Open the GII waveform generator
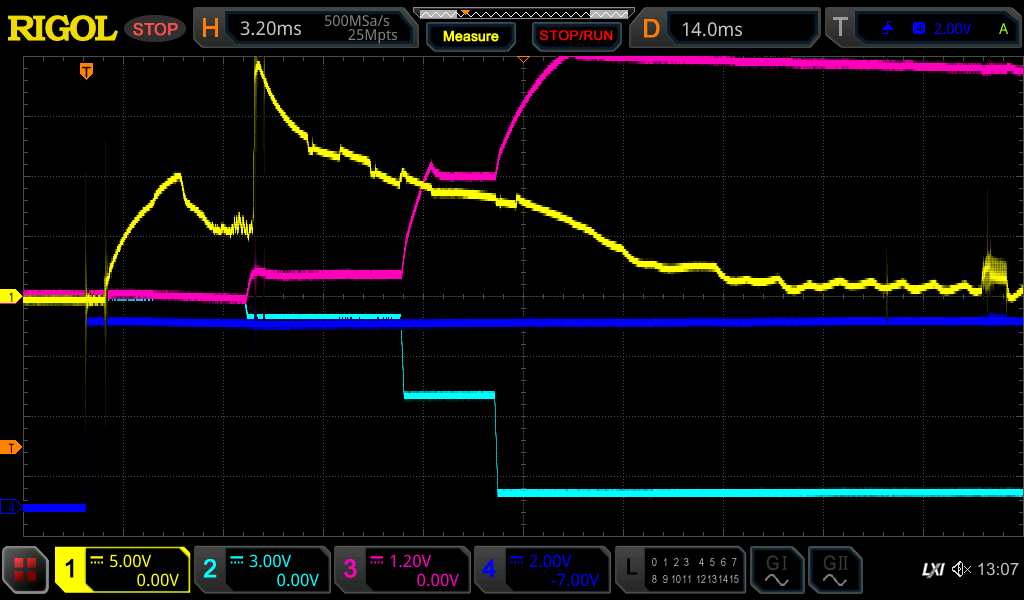This screenshot has width=1024, height=600. [834, 570]
